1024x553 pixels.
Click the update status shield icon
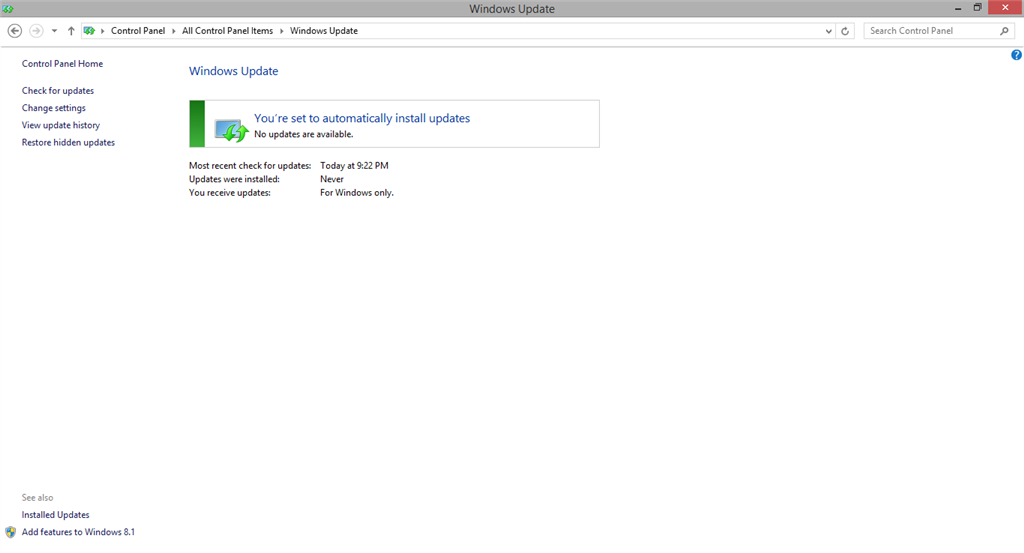tap(231, 130)
